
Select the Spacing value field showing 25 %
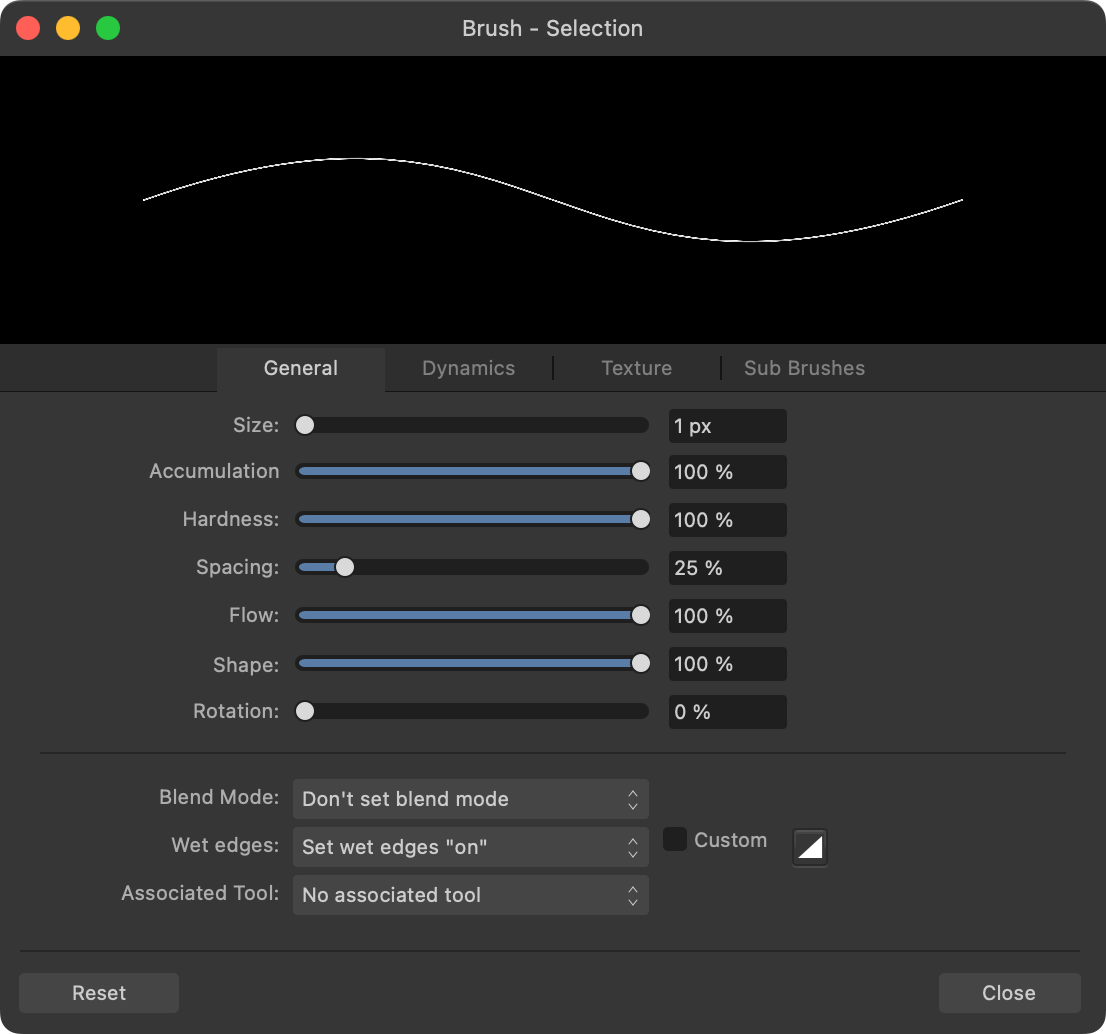727,567
